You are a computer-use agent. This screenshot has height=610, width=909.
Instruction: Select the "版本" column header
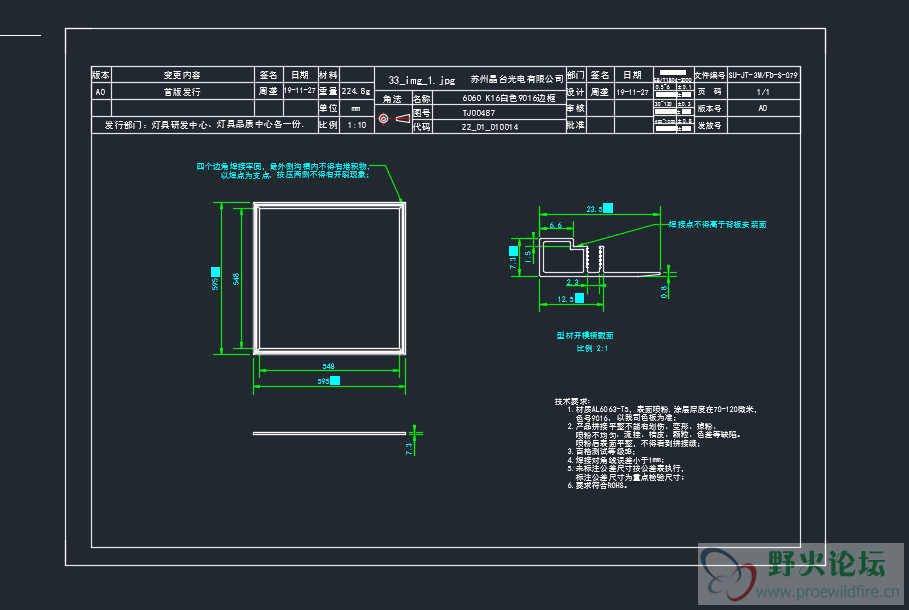tap(101, 75)
